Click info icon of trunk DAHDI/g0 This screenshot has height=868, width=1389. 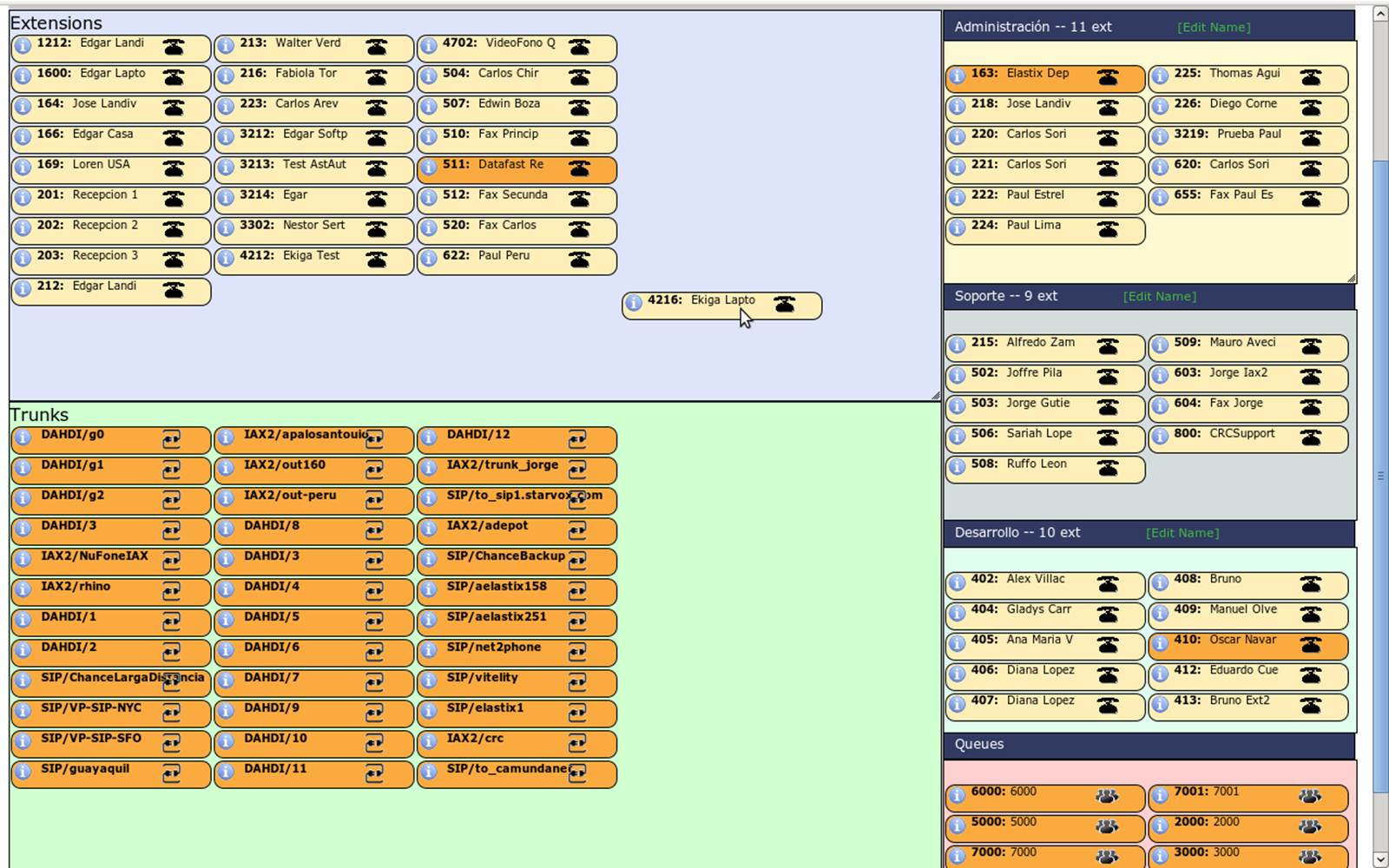tap(23, 438)
